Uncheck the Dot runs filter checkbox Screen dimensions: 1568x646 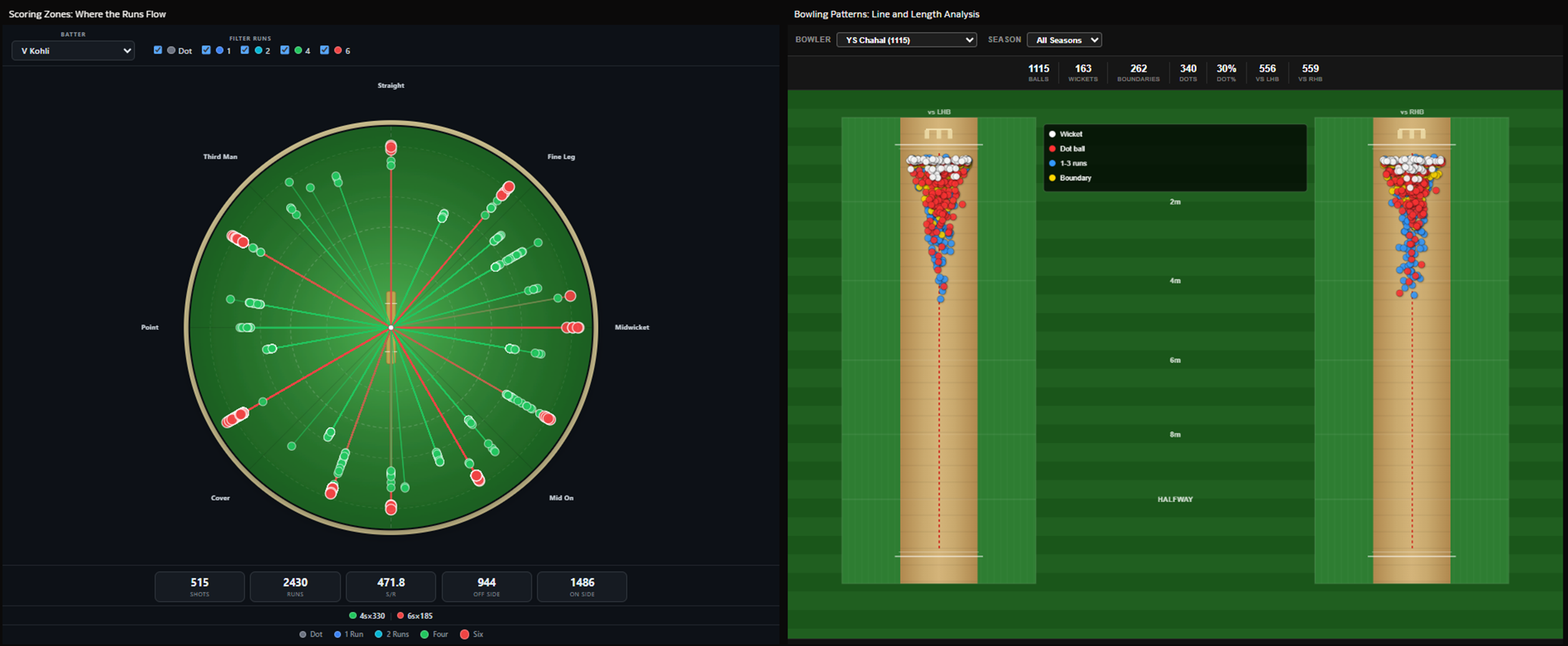point(158,50)
